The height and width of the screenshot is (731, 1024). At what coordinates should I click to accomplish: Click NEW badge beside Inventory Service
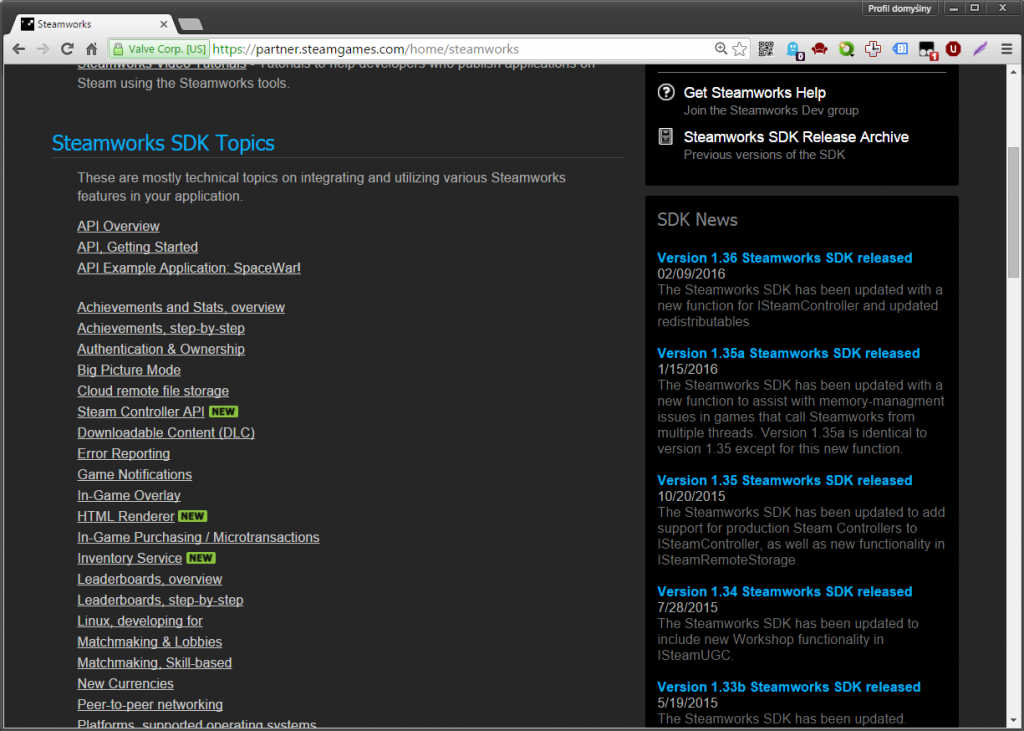pyautogui.click(x=200, y=558)
